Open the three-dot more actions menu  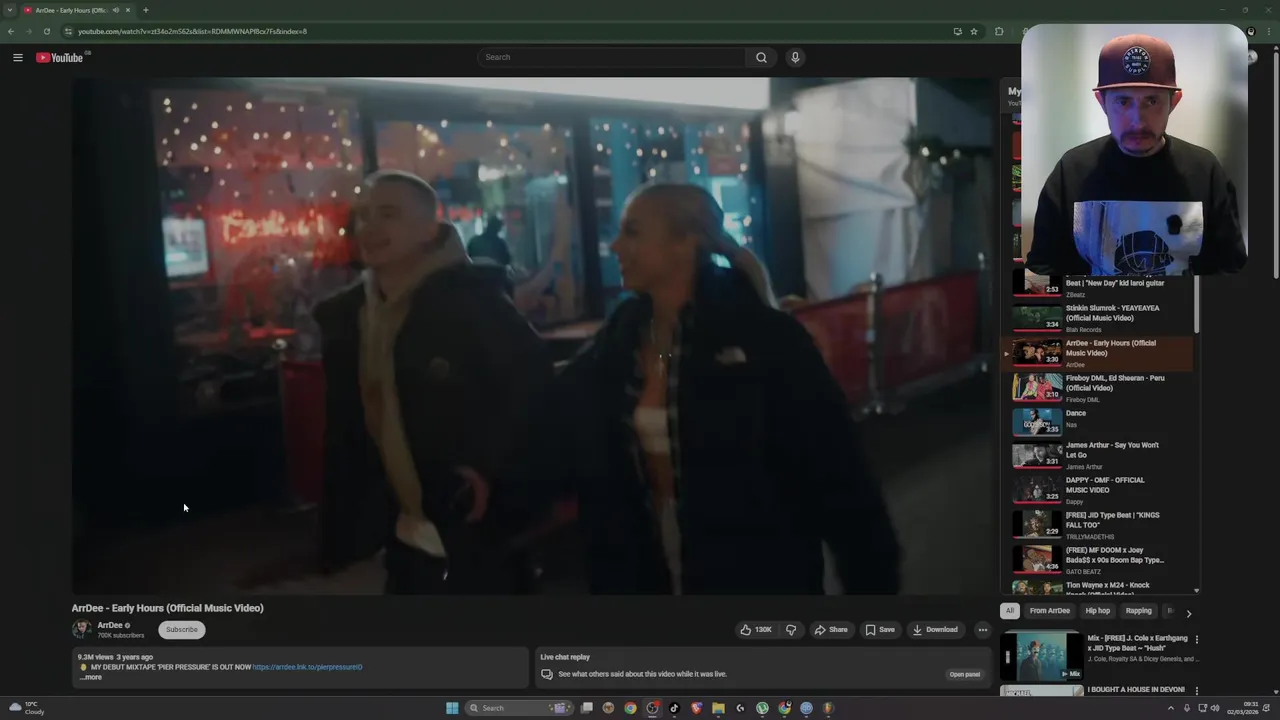coord(982,630)
